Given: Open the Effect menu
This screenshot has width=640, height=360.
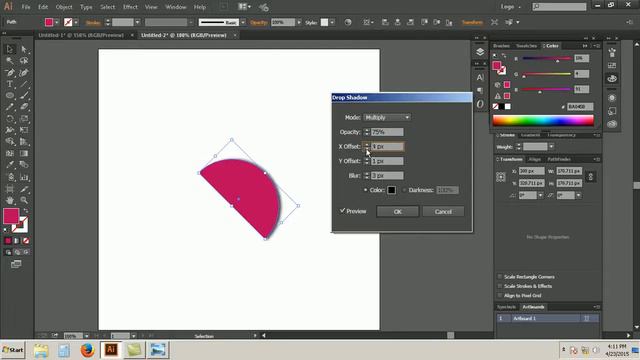Looking at the screenshot, I should click(x=130, y=7).
